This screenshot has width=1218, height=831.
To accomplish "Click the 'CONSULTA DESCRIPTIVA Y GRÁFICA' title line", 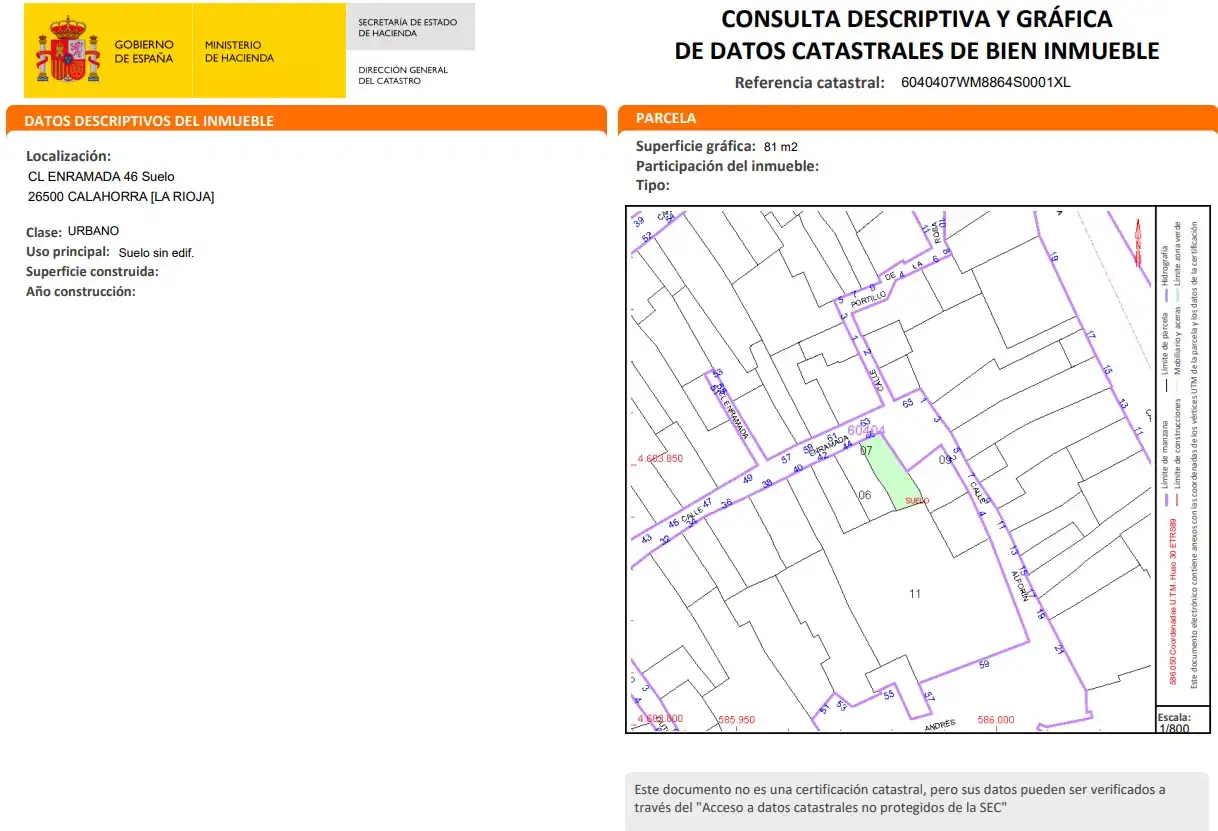I will (x=917, y=19).
